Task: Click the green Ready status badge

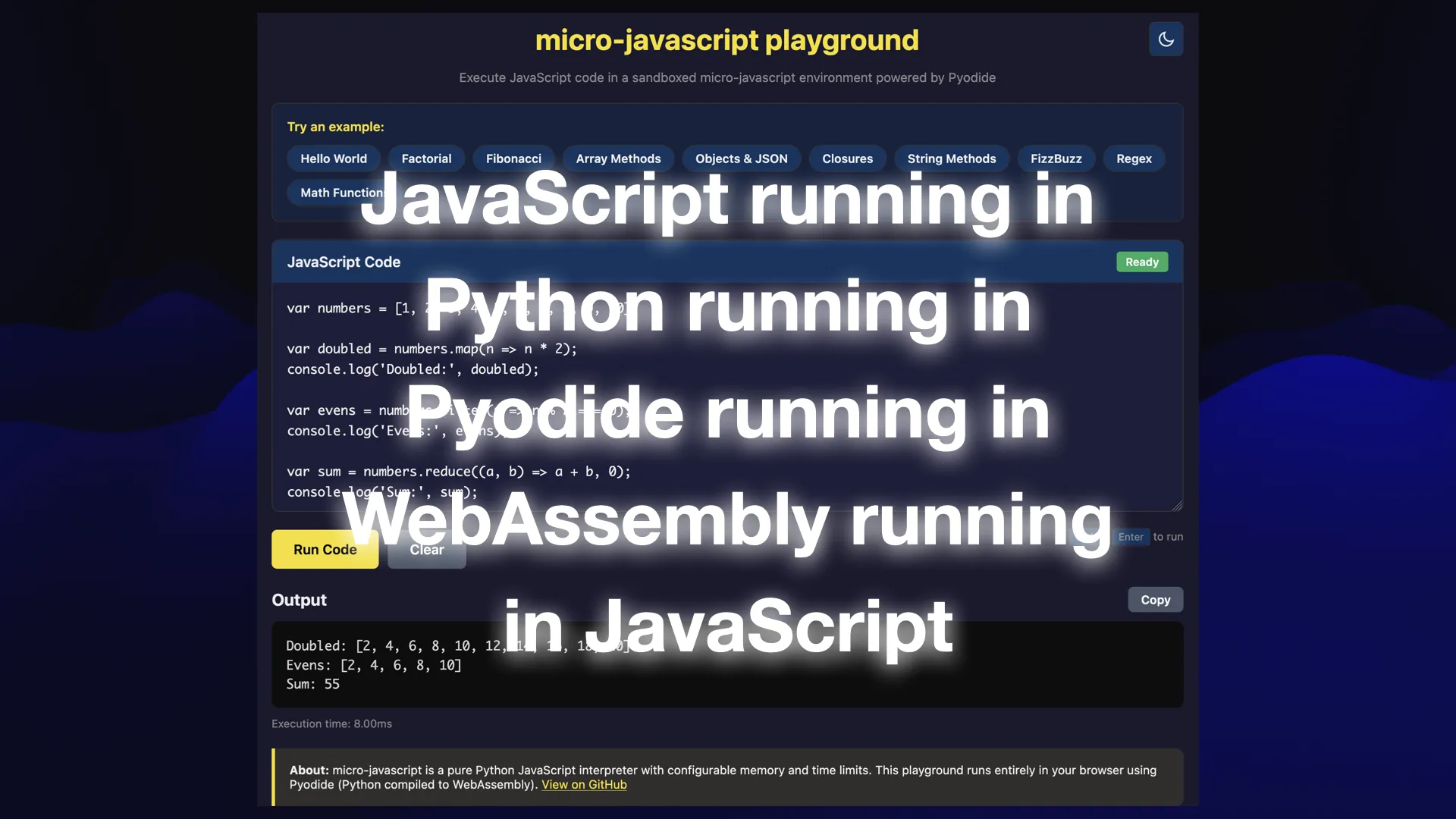Action: 1142,262
